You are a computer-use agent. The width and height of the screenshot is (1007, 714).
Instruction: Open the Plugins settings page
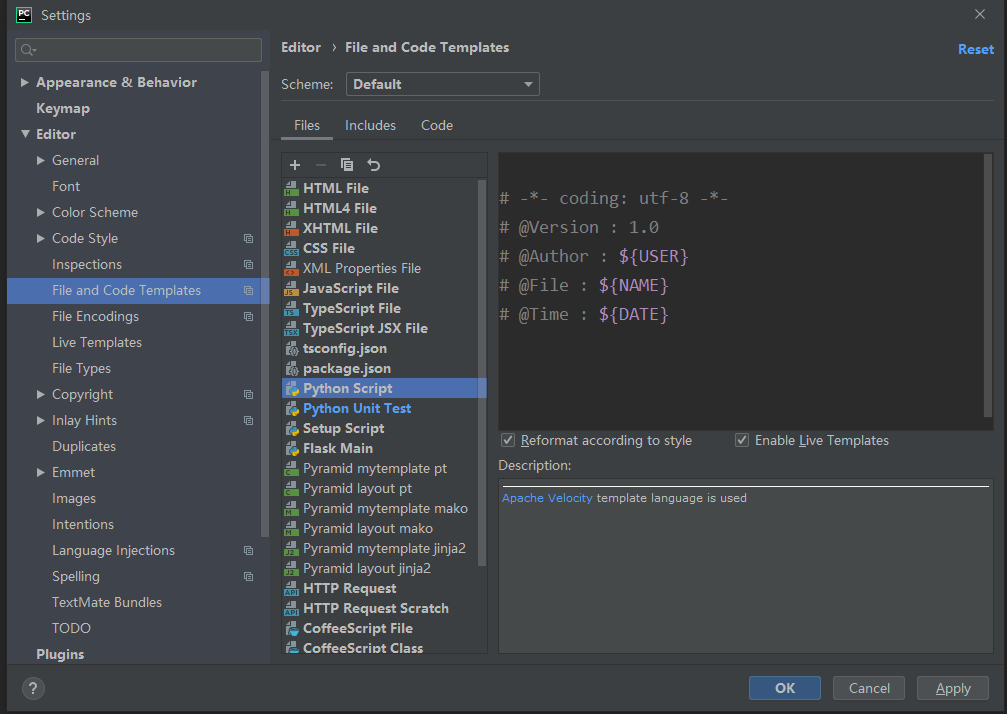point(60,654)
